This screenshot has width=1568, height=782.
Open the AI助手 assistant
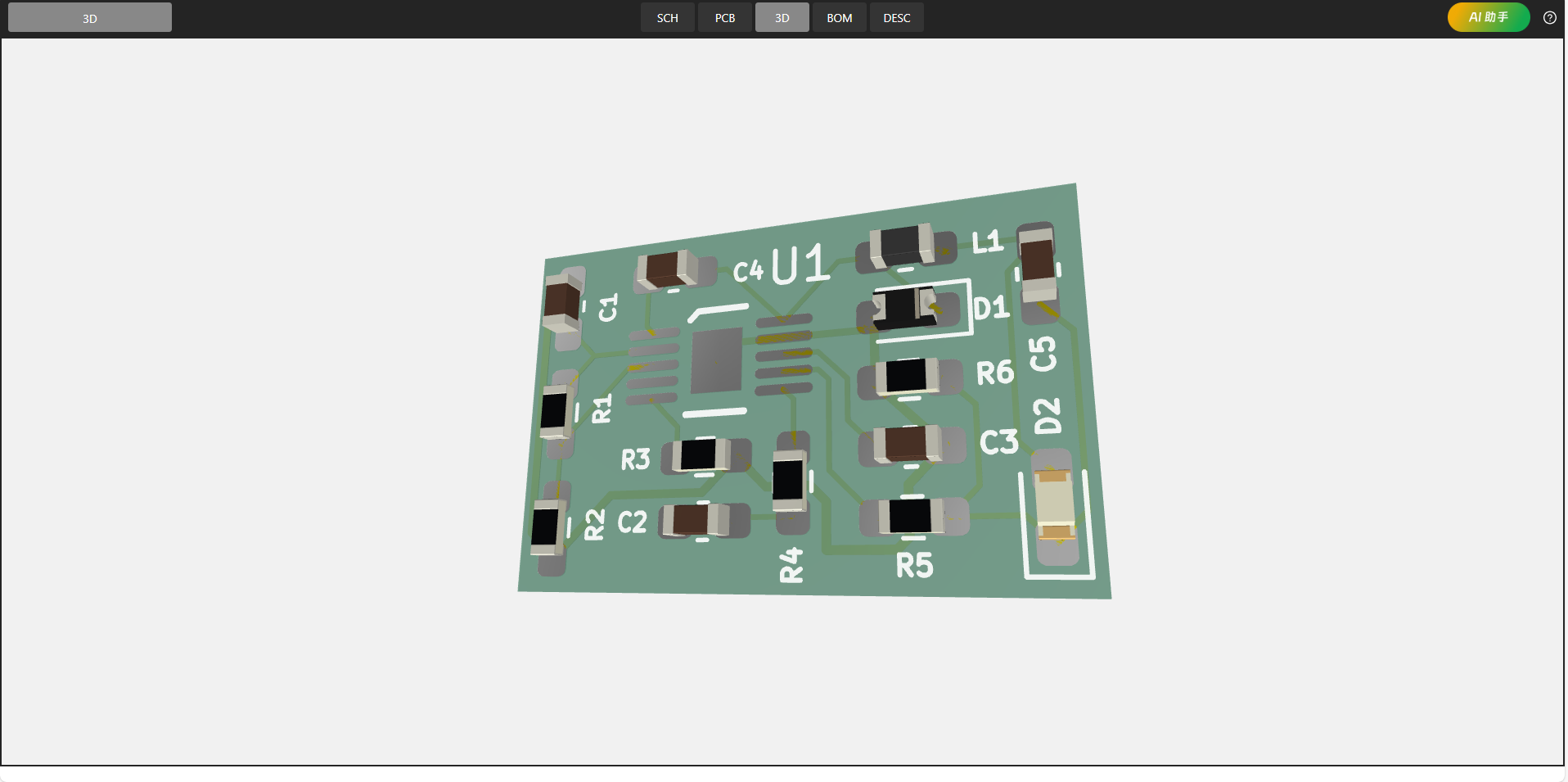click(1488, 17)
